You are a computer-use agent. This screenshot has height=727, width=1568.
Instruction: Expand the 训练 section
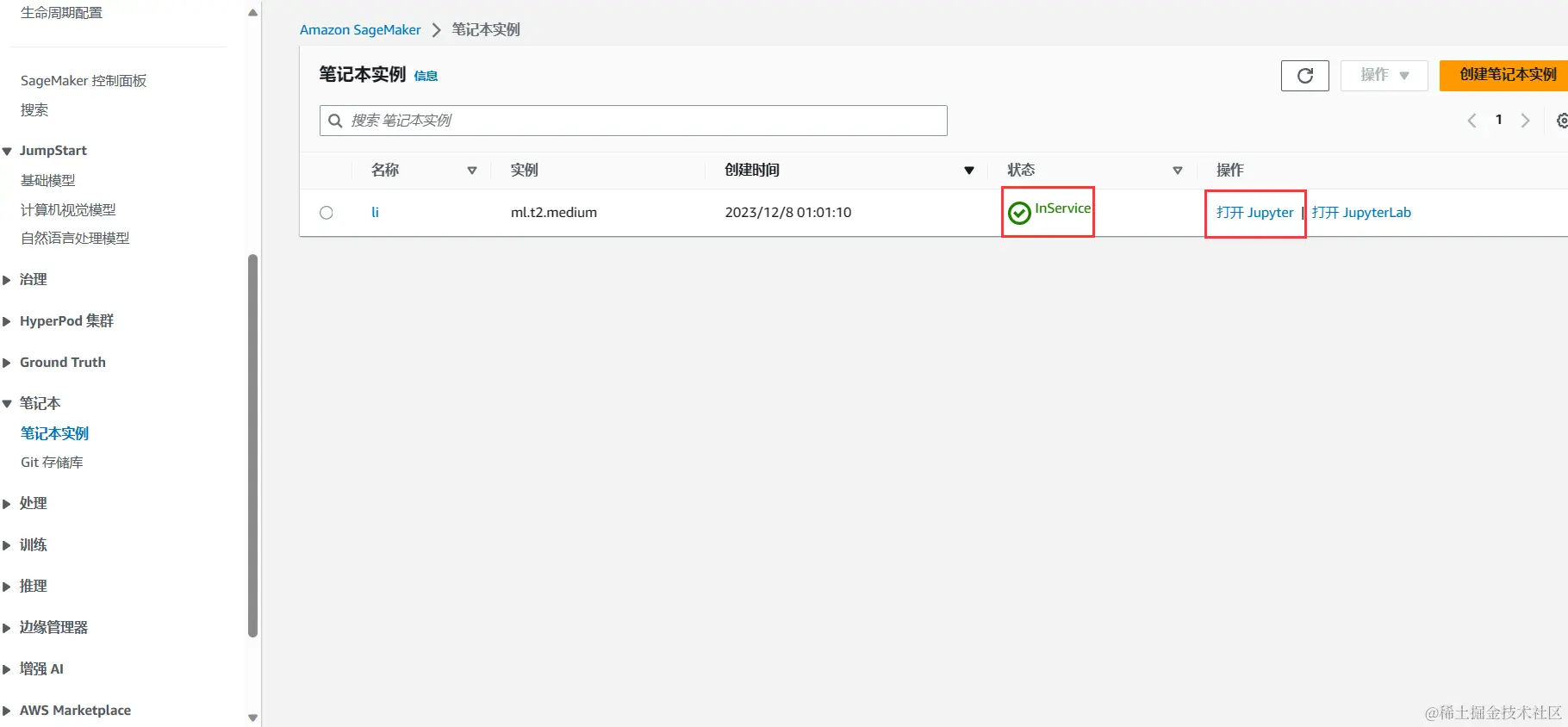(7, 545)
